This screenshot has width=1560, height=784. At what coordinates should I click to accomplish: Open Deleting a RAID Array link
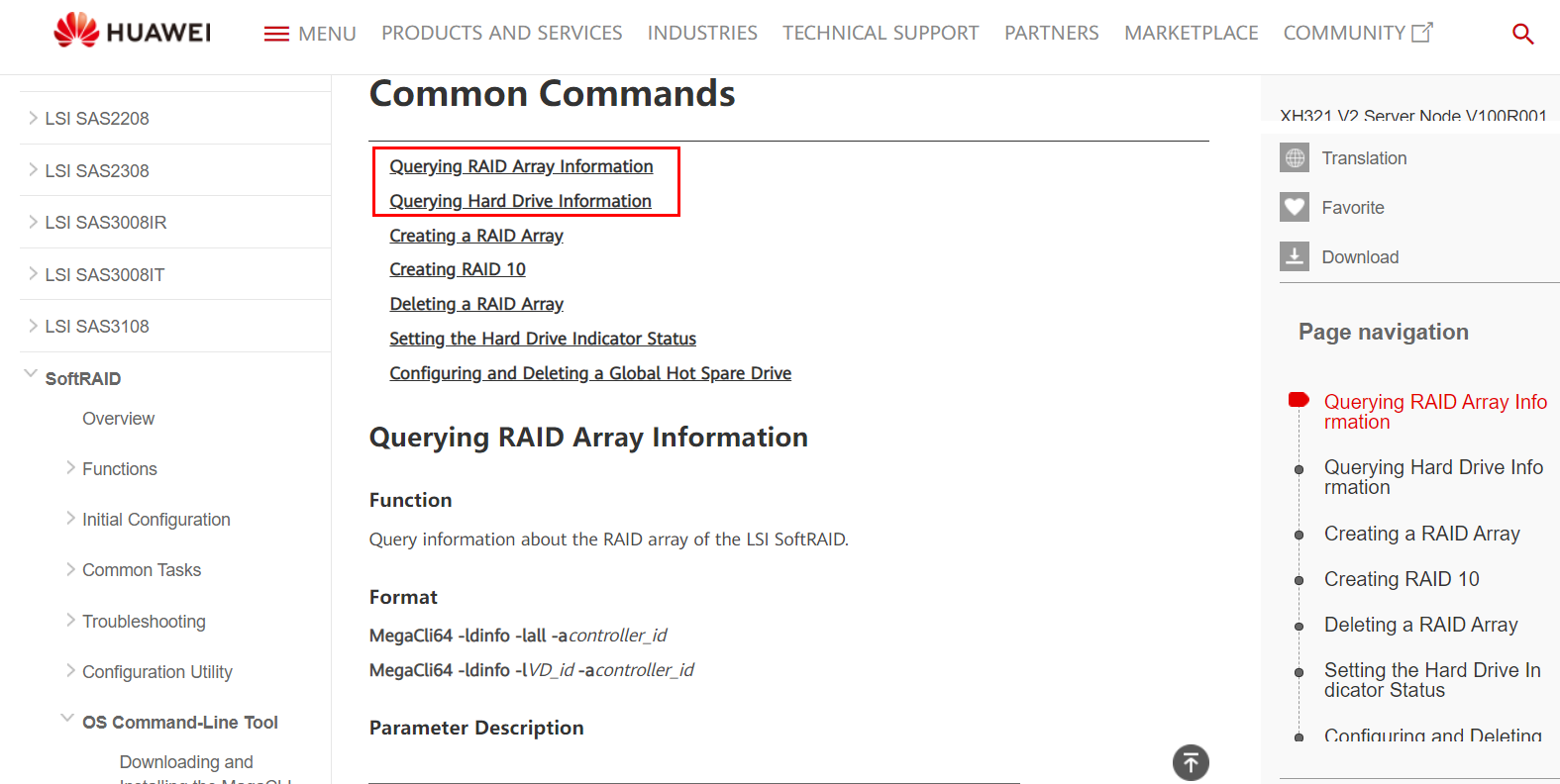(x=476, y=304)
